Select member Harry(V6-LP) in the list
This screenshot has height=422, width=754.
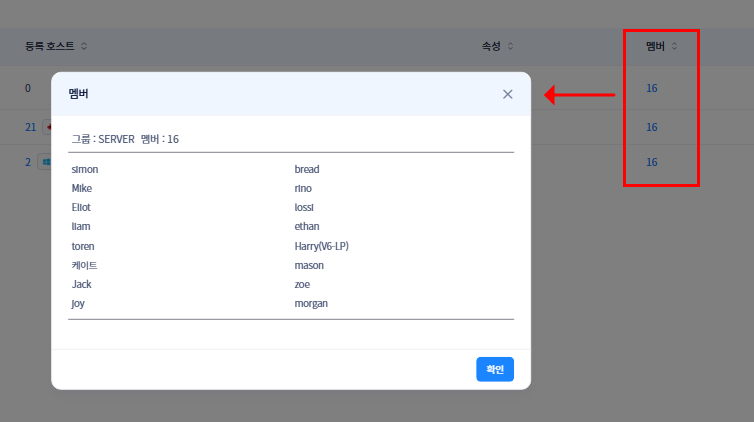coord(321,246)
